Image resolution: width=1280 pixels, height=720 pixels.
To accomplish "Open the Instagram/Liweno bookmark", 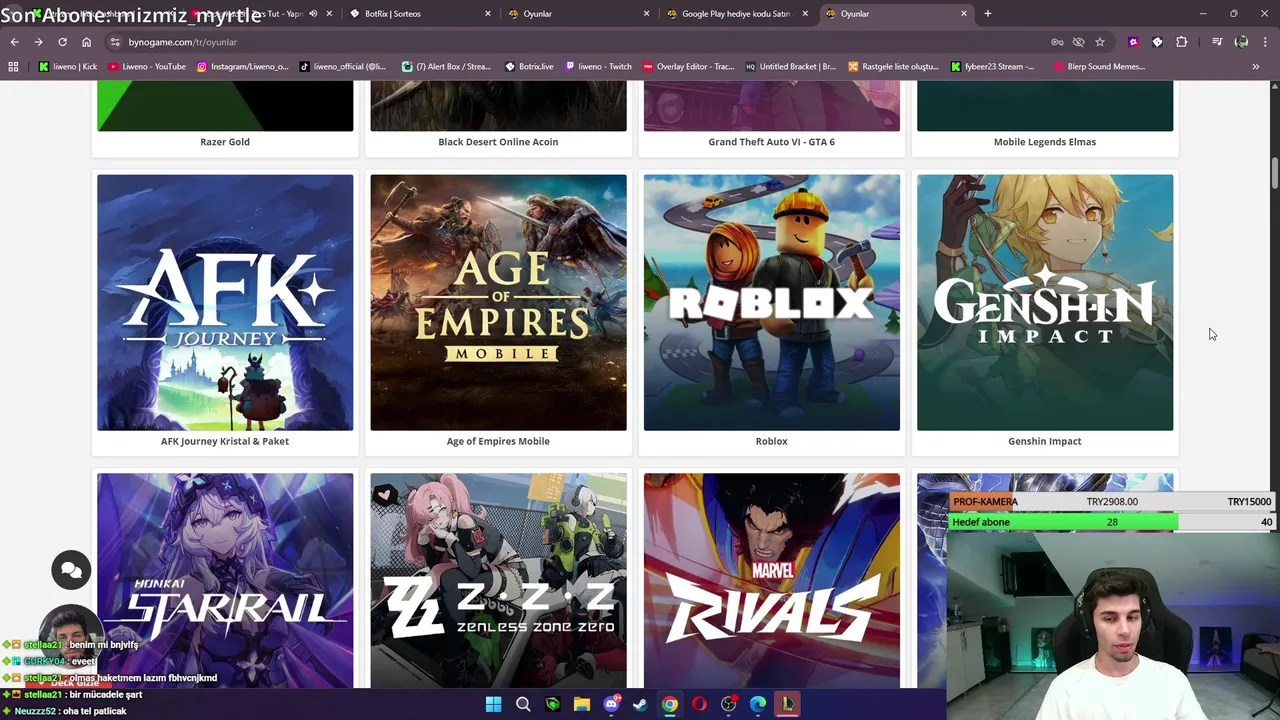I will [243, 66].
